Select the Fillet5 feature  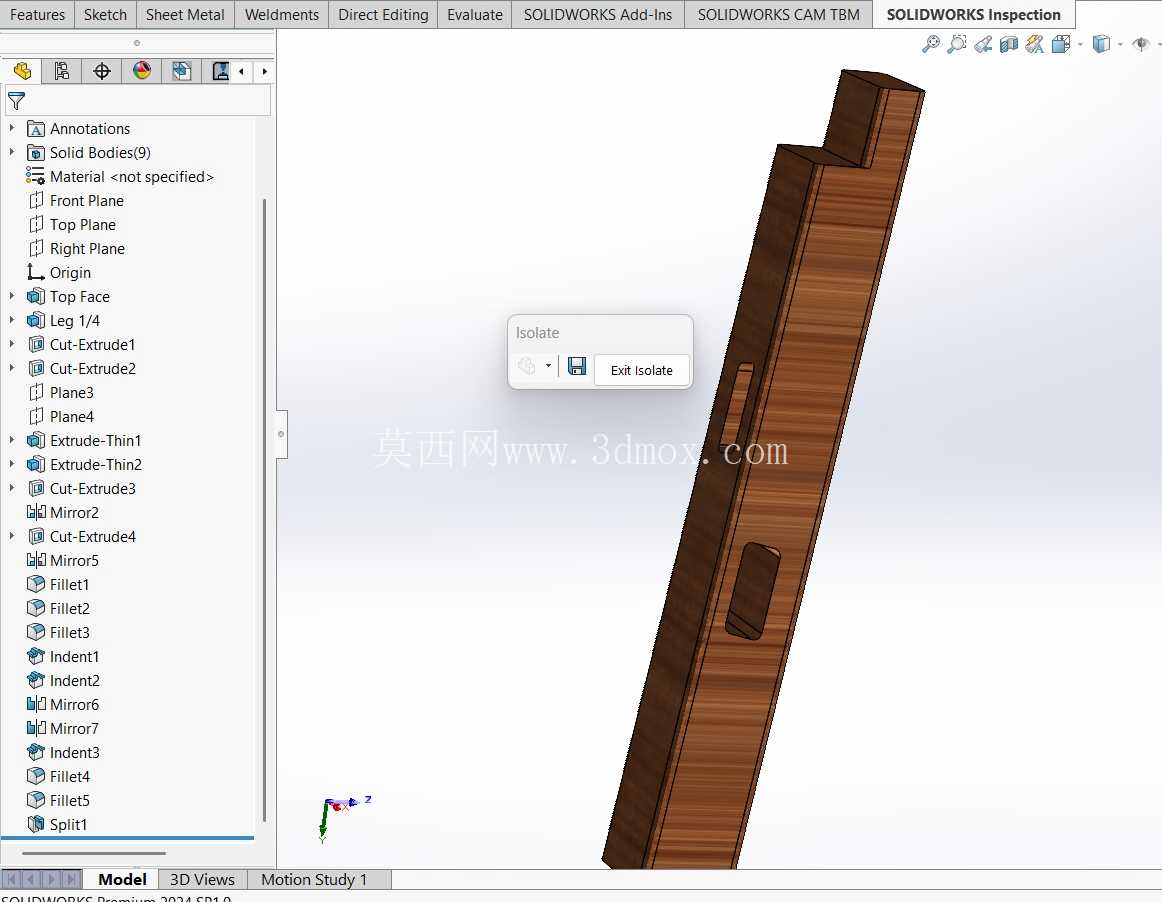59,800
